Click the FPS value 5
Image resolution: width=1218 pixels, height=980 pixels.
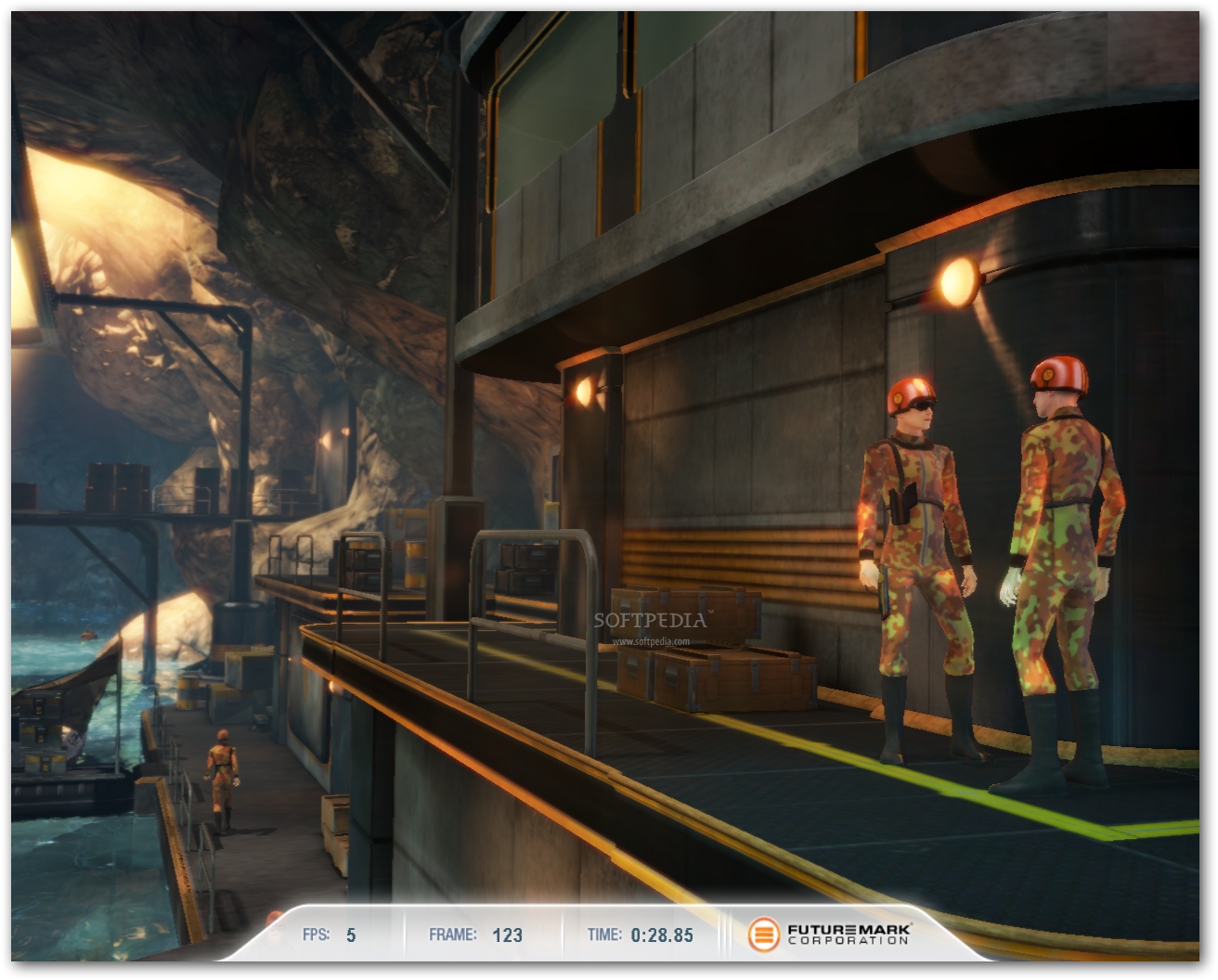351,935
